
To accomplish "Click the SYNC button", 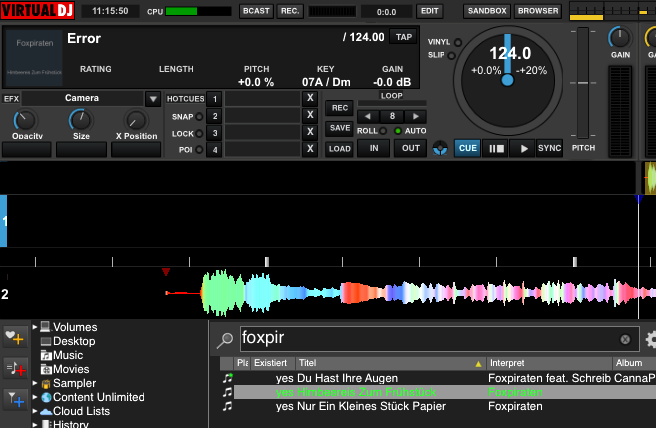I will (549, 148).
